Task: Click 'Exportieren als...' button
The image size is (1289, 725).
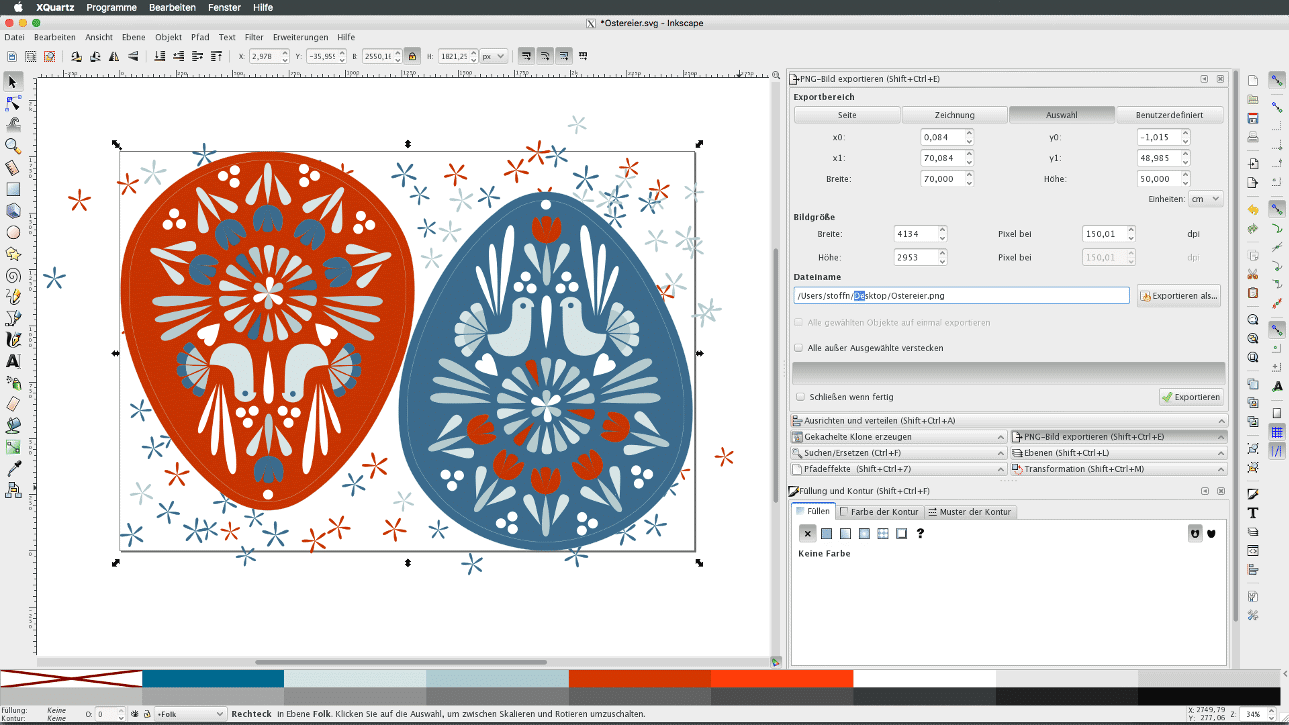Action: [1179, 296]
